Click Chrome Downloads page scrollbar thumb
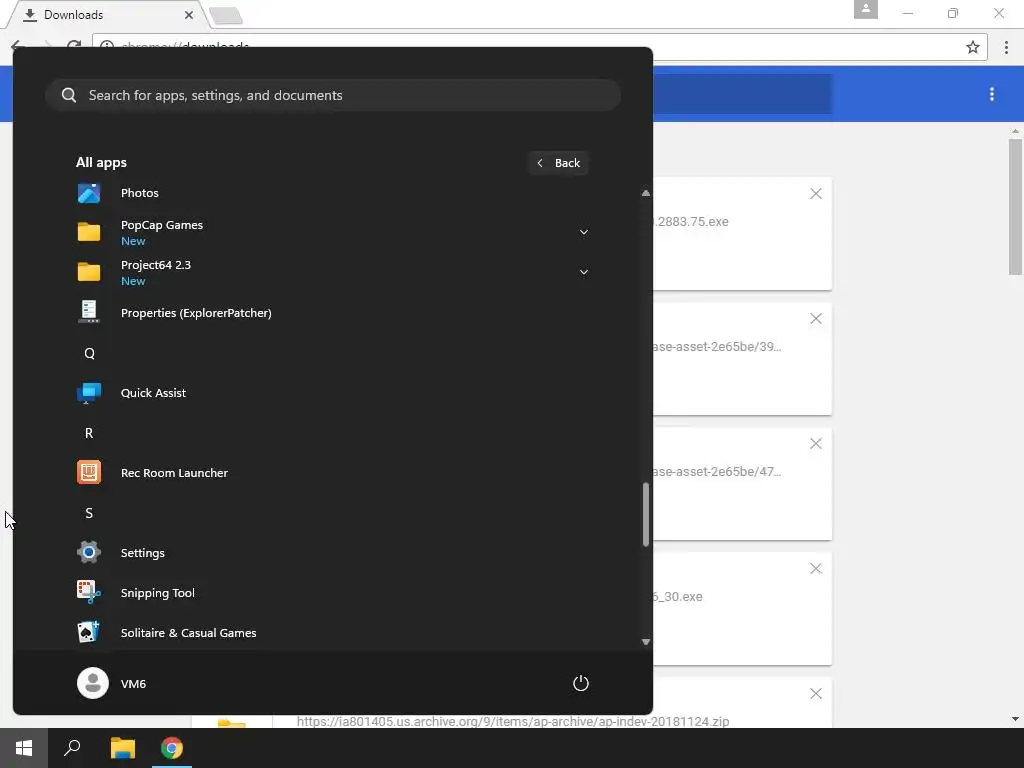 (x=1015, y=206)
